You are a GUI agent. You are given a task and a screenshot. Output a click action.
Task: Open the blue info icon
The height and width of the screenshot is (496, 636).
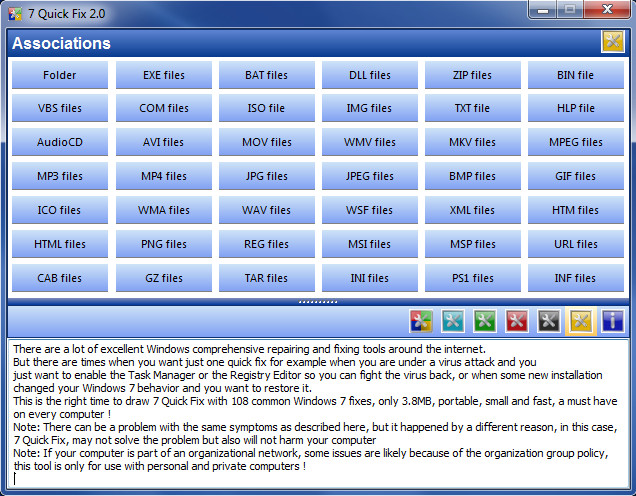coord(612,321)
